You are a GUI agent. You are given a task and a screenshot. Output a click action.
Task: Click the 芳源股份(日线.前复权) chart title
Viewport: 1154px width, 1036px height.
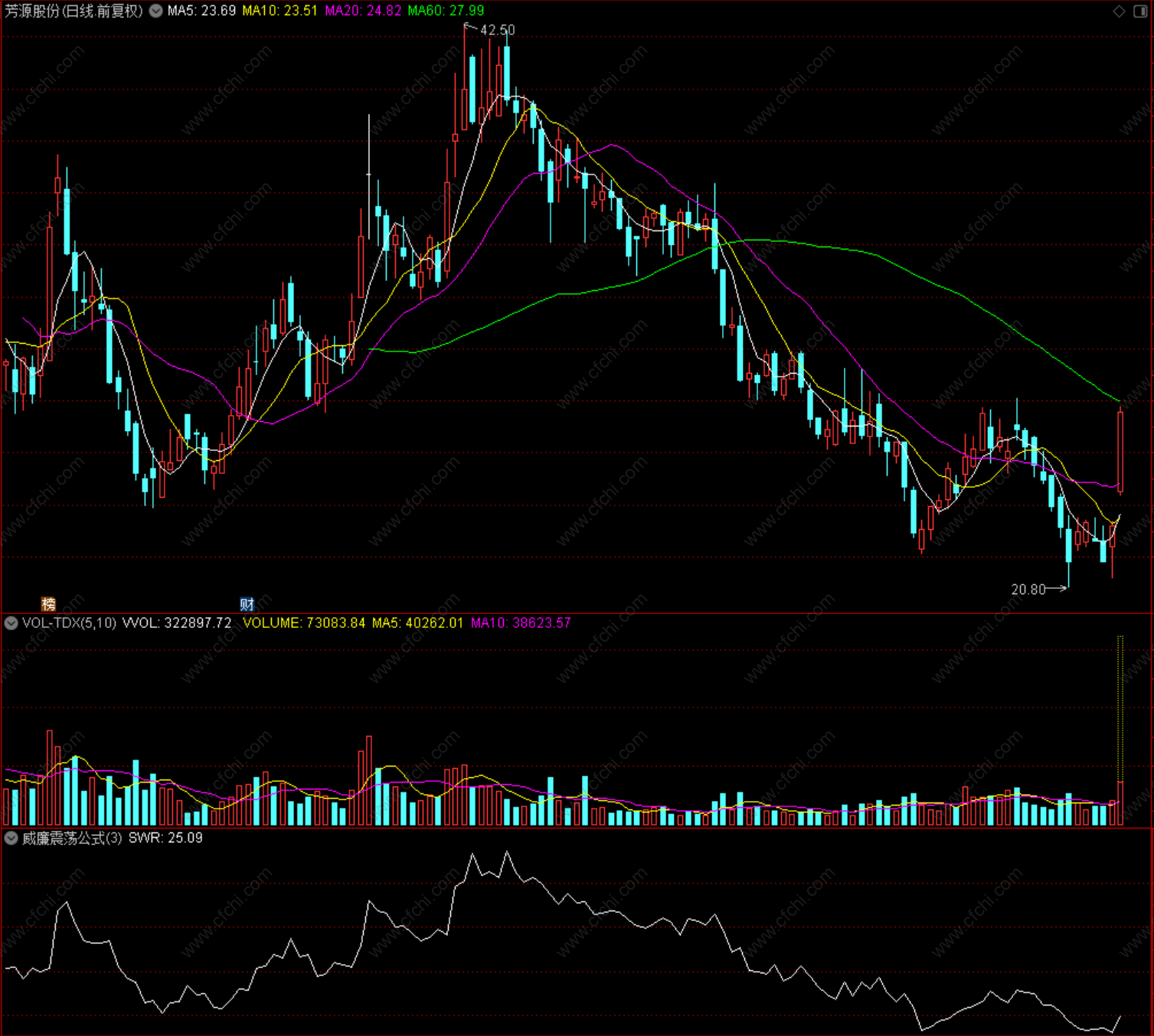click(x=74, y=11)
